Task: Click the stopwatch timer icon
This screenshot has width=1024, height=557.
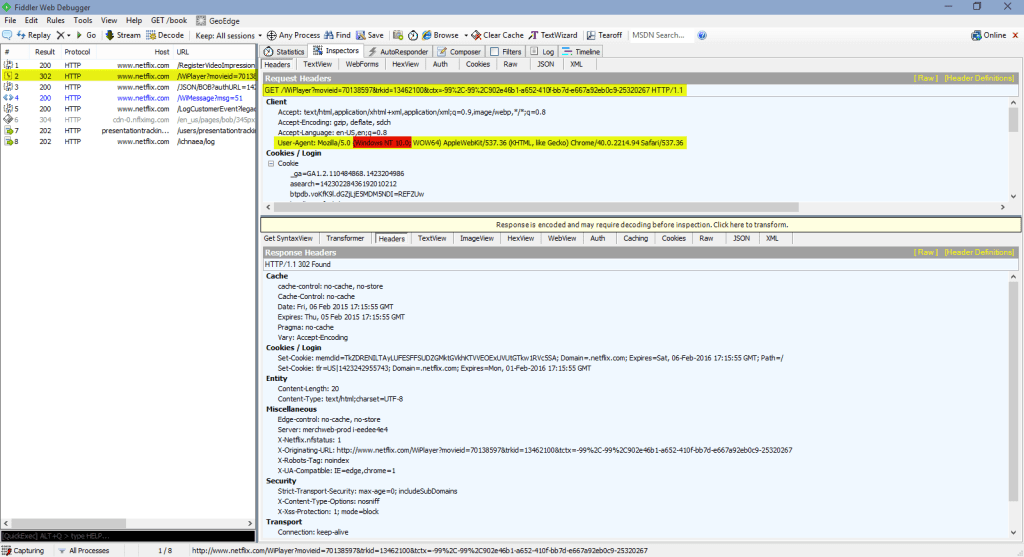Action: click(x=413, y=35)
